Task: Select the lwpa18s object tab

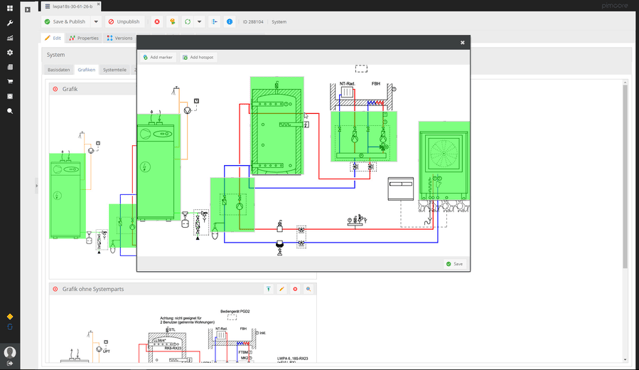Action: coord(71,7)
